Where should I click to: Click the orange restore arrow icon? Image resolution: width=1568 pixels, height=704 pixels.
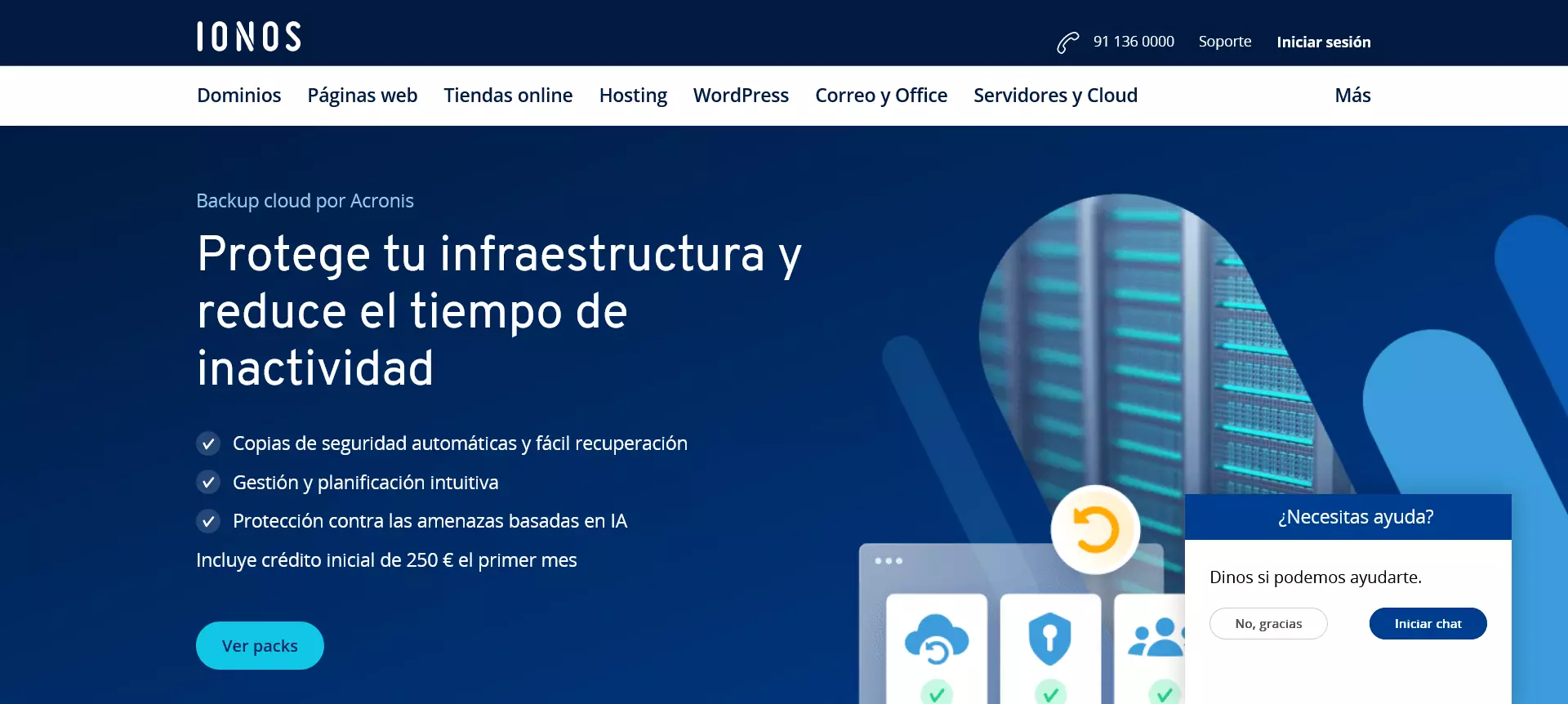point(1095,529)
